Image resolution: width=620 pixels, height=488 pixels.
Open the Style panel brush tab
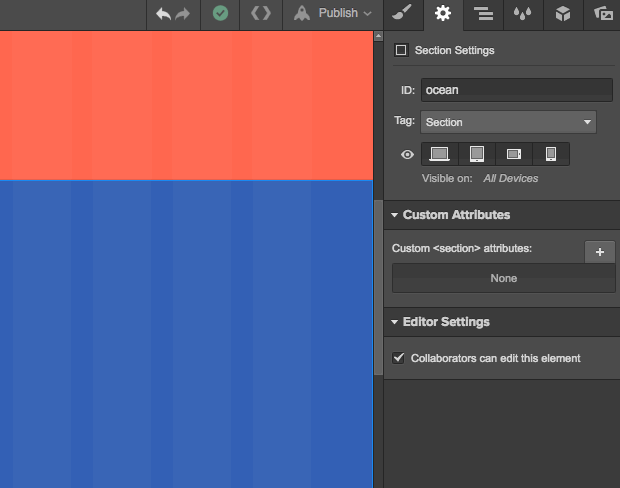[x=401, y=14]
